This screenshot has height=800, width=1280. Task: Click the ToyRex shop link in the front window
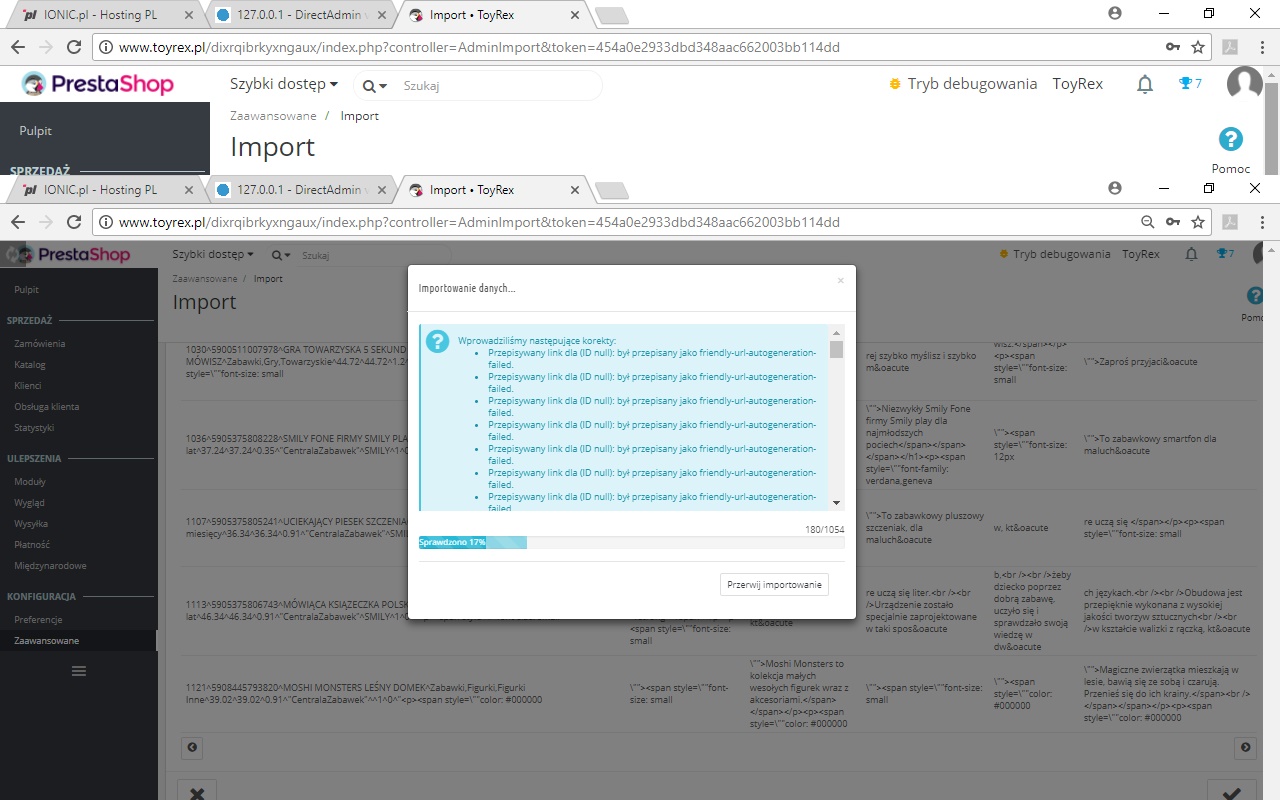[x=1141, y=254]
